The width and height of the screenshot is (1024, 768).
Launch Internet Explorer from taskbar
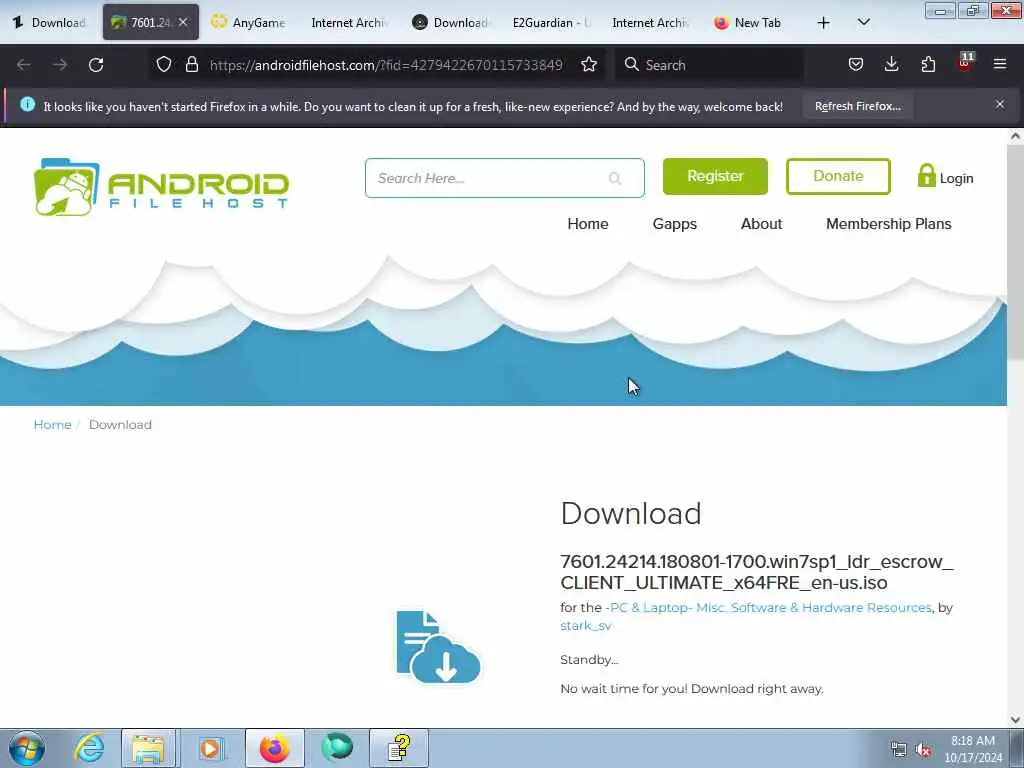click(88, 748)
